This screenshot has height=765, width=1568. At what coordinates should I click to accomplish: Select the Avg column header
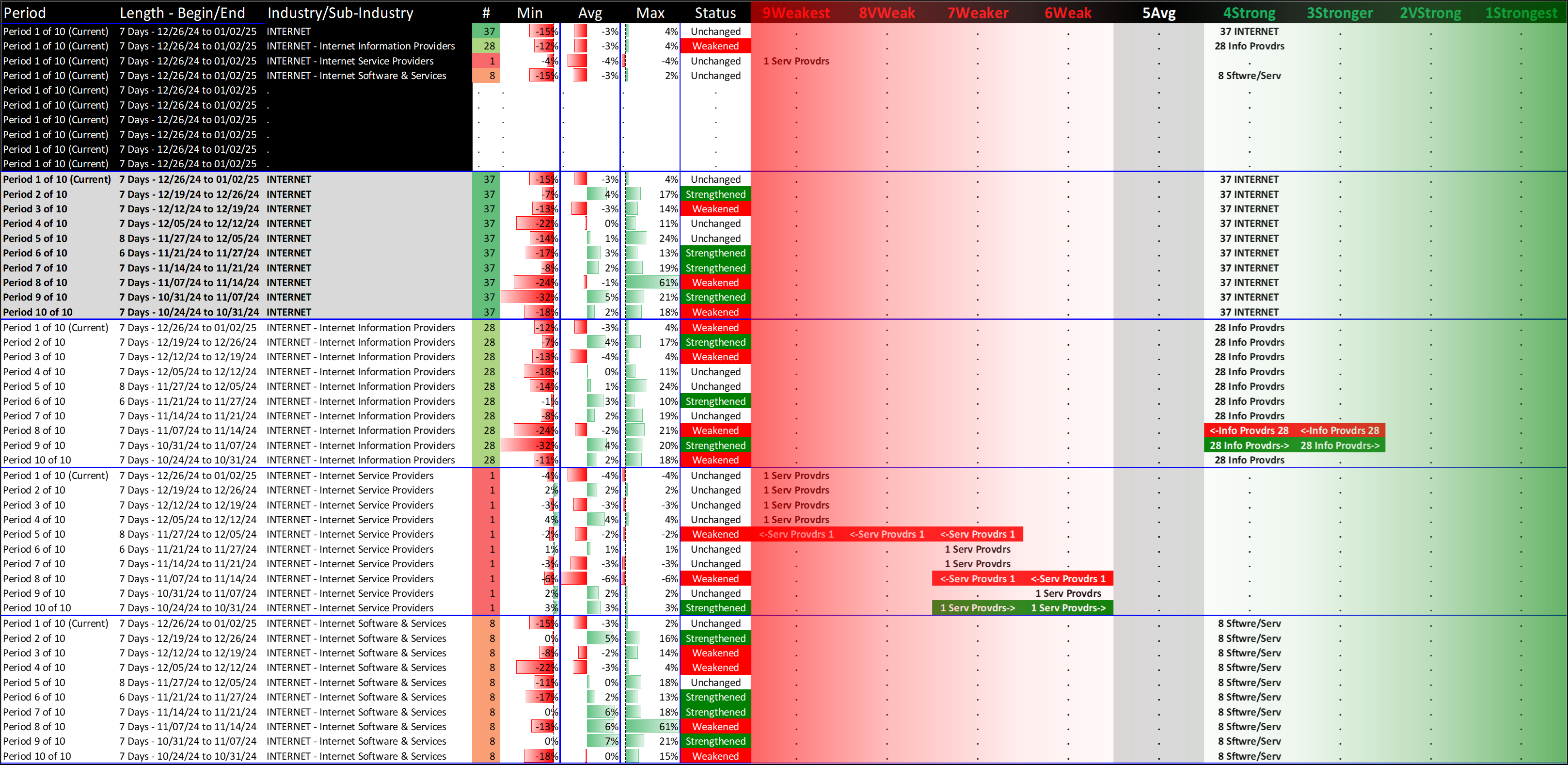click(589, 13)
